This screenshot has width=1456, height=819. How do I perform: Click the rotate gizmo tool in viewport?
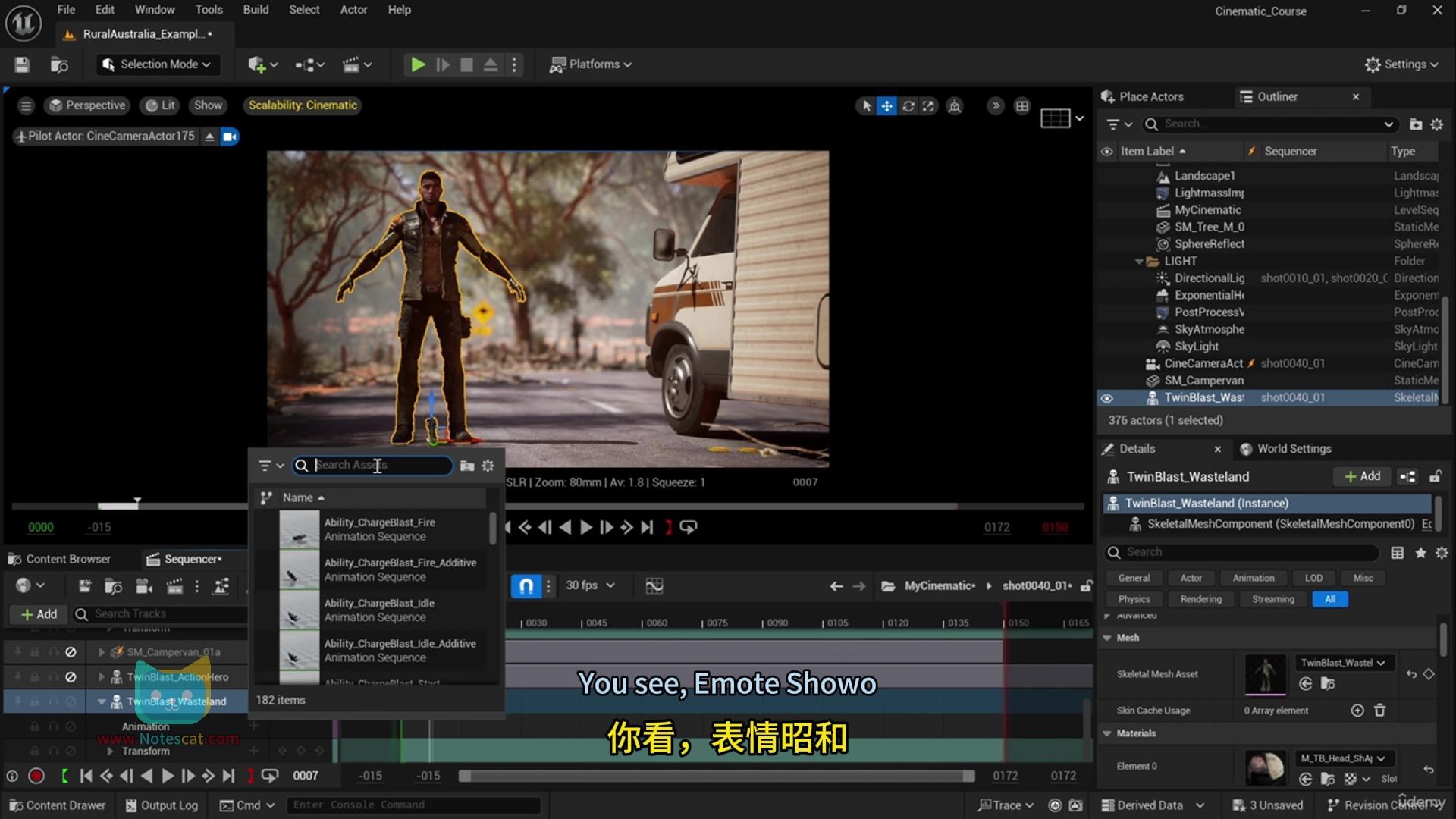908,106
